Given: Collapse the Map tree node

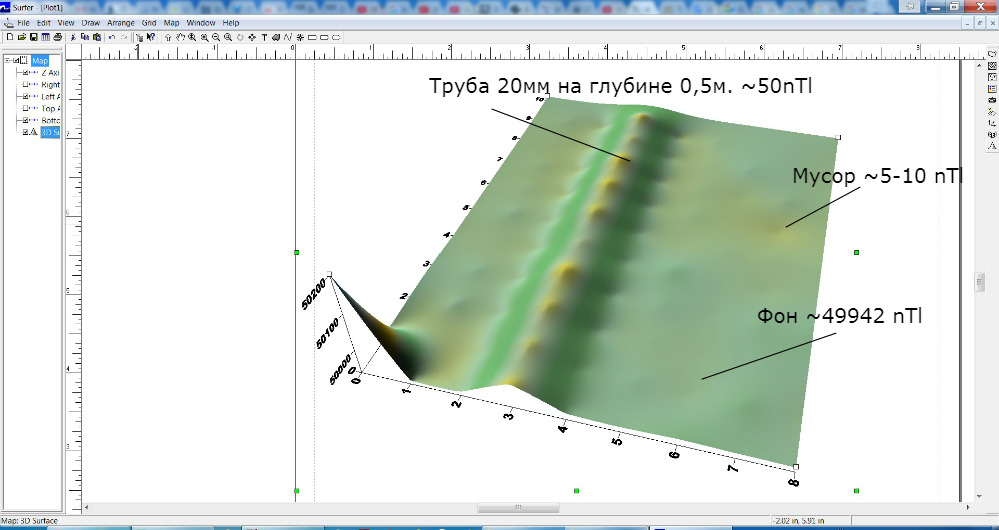Looking at the screenshot, I should point(8,61).
